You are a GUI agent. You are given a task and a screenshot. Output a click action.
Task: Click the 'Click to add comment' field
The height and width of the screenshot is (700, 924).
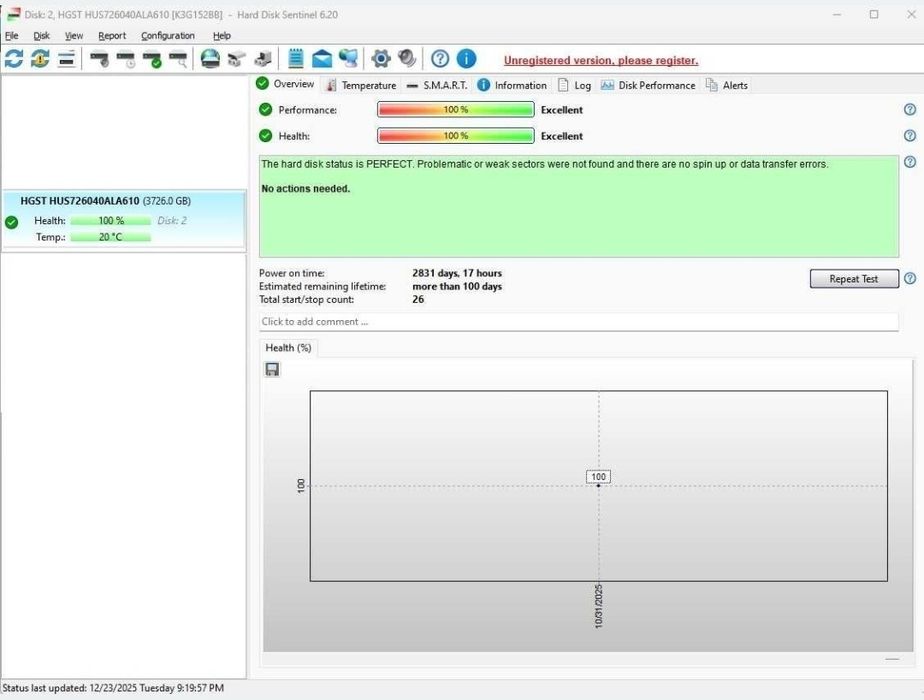[579, 322]
